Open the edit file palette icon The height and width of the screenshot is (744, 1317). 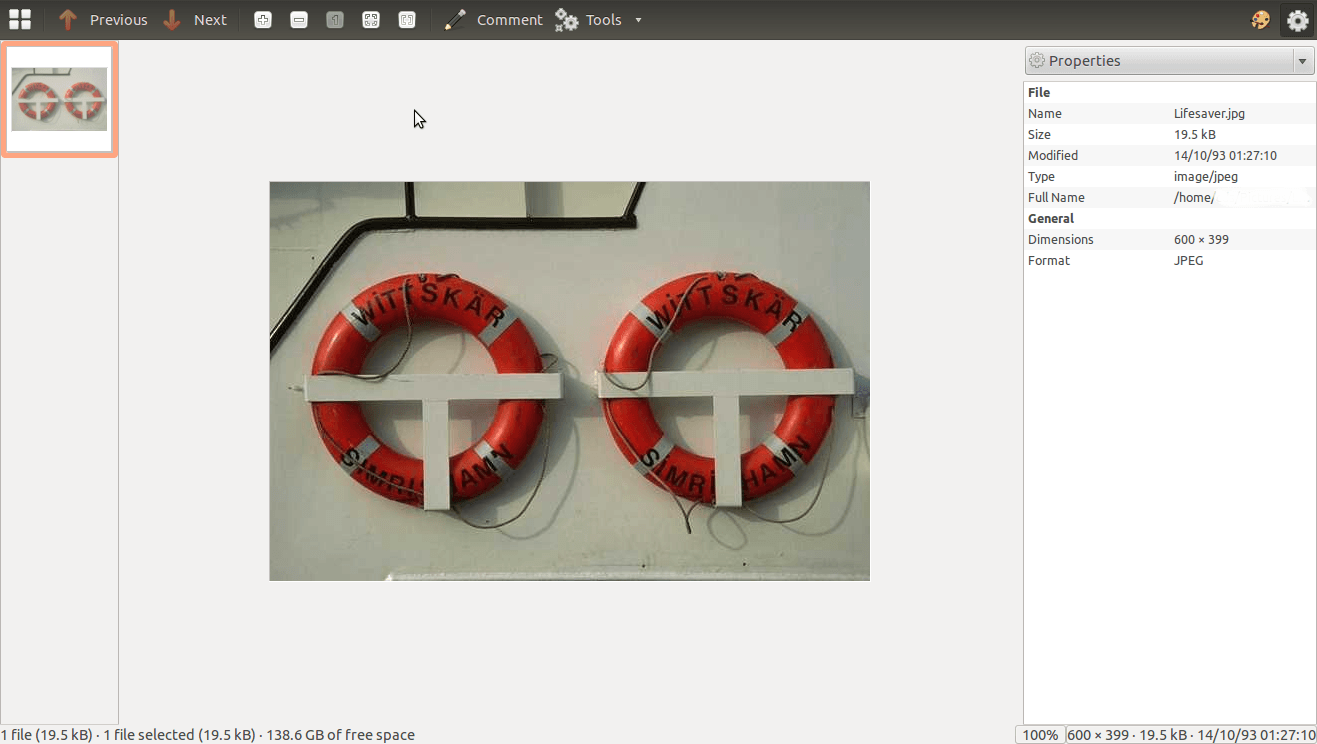click(1261, 20)
